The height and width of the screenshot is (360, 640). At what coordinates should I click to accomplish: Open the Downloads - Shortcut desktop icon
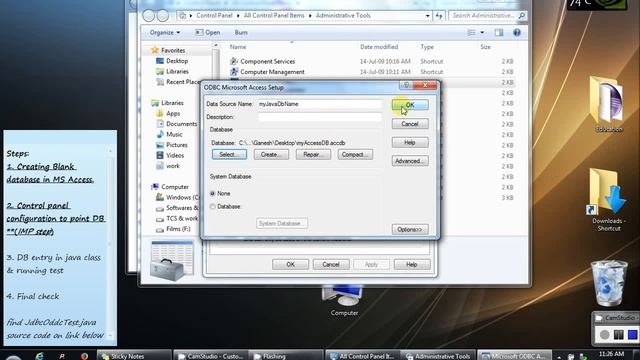609,200
